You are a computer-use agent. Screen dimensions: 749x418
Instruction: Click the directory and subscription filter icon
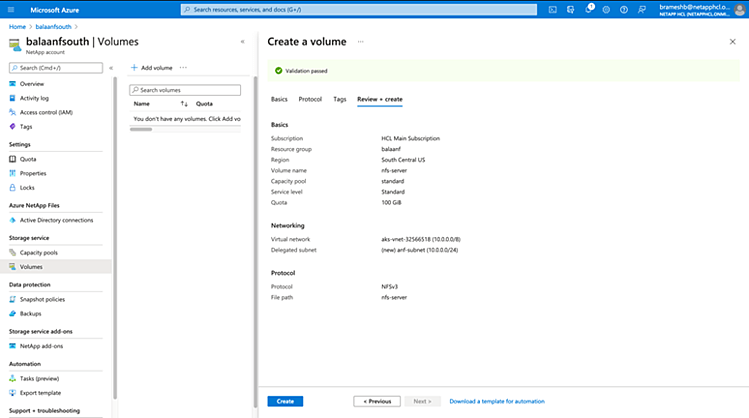[571, 9]
